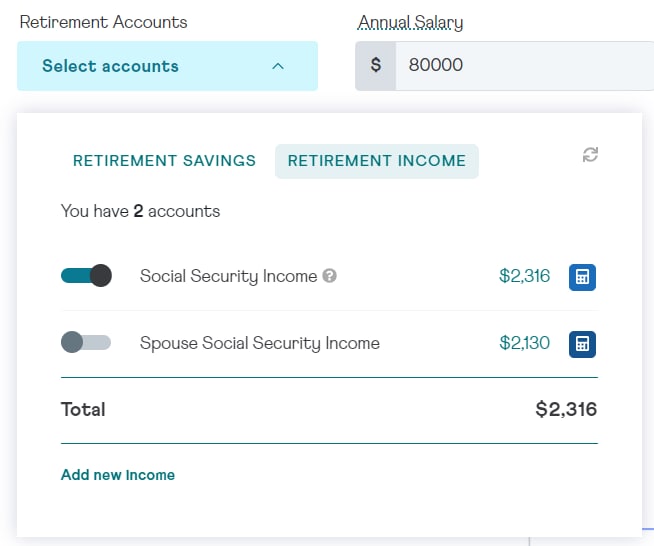Click the Social Security Income help icon
654x546 pixels.
330,276
